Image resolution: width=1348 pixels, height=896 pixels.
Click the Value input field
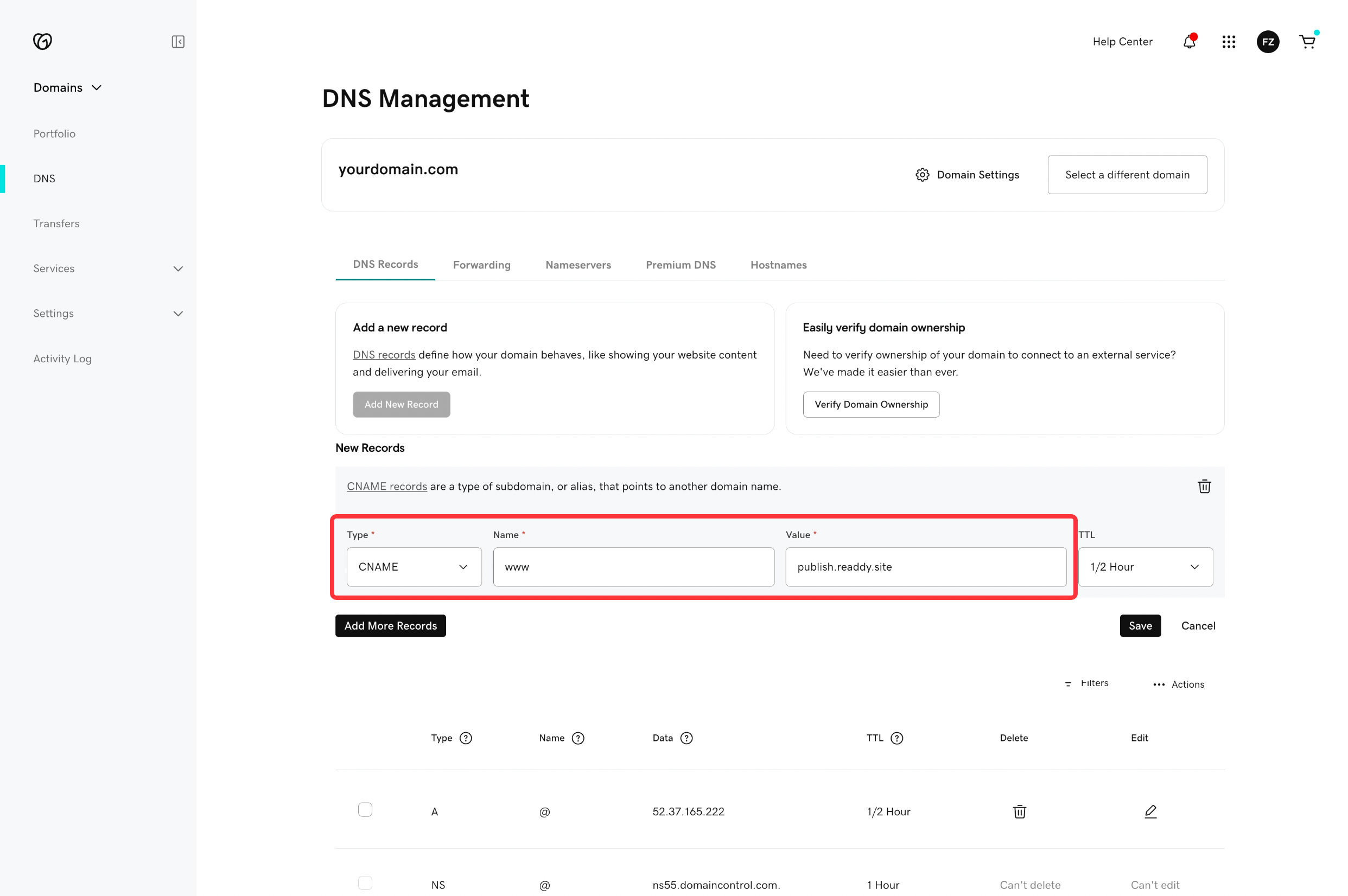926,567
